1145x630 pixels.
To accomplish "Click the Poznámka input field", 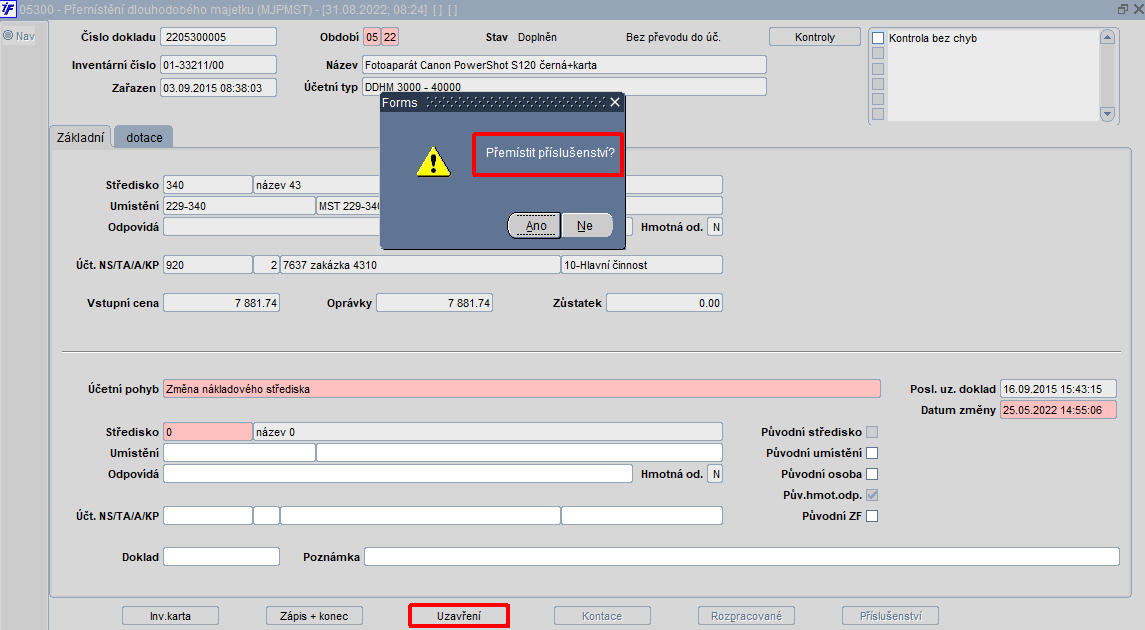I will pyautogui.click(x=742, y=557).
